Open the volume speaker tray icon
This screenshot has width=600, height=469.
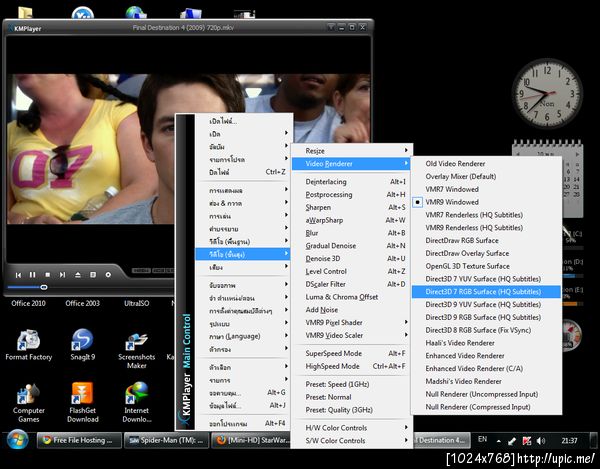click(541, 441)
